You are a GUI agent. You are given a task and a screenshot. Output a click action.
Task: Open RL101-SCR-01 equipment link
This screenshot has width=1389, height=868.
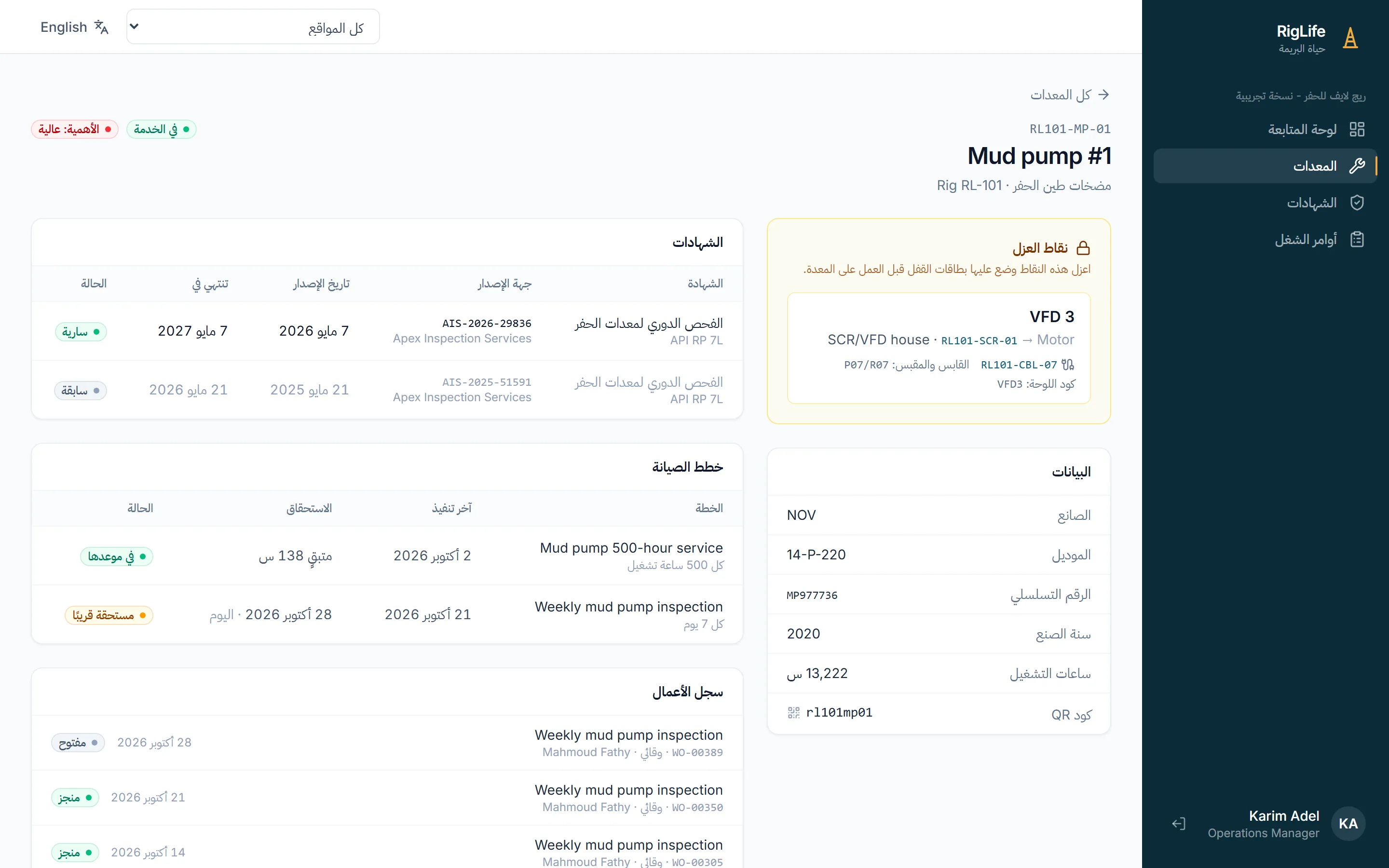[x=979, y=340]
